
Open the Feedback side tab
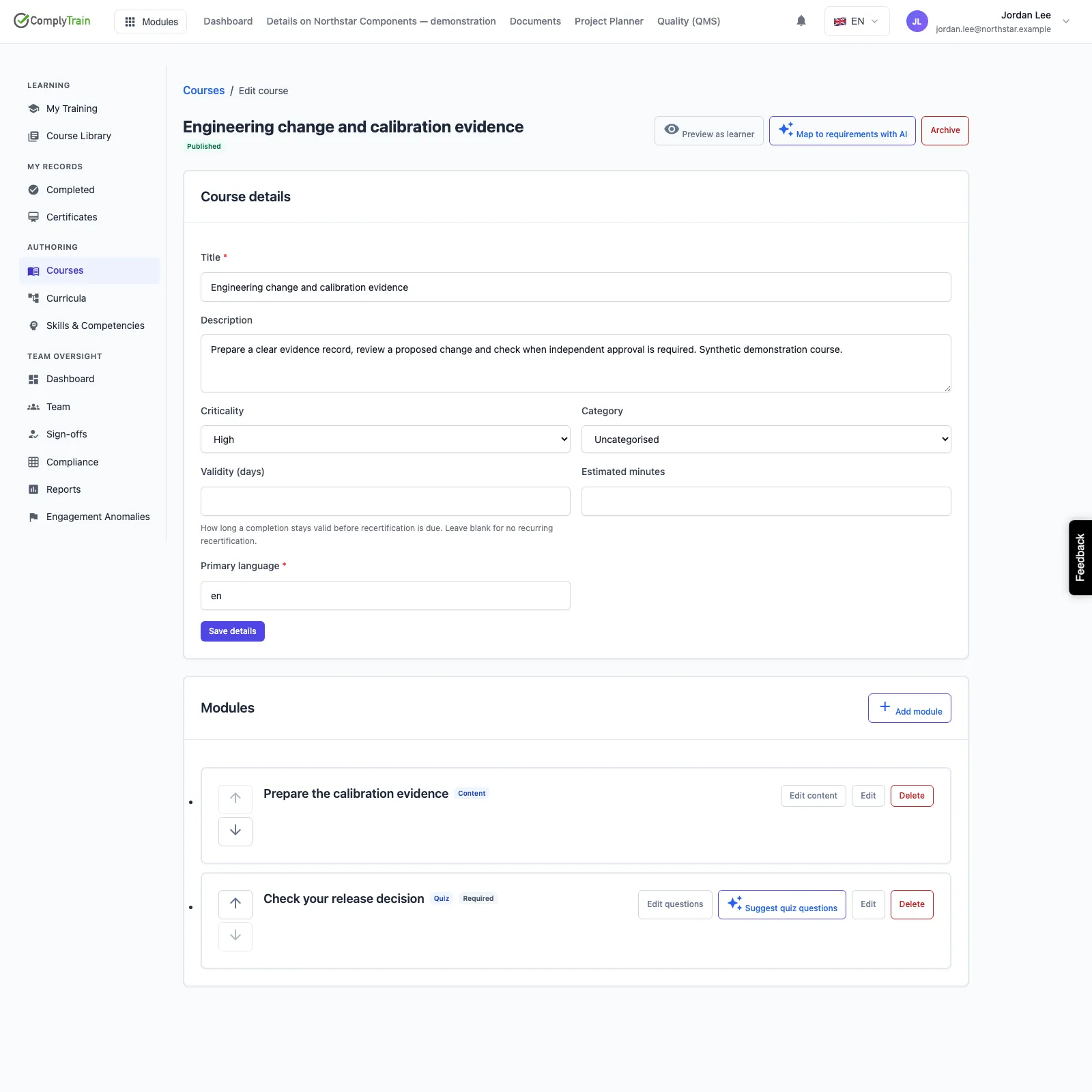tap(1080, 558)
